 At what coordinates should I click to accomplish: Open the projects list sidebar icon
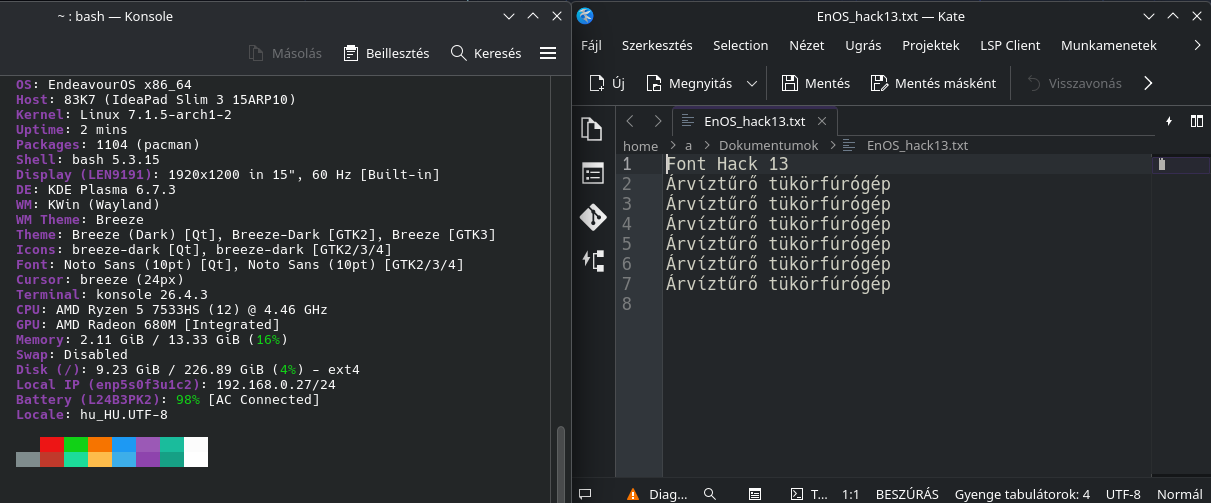593,173
